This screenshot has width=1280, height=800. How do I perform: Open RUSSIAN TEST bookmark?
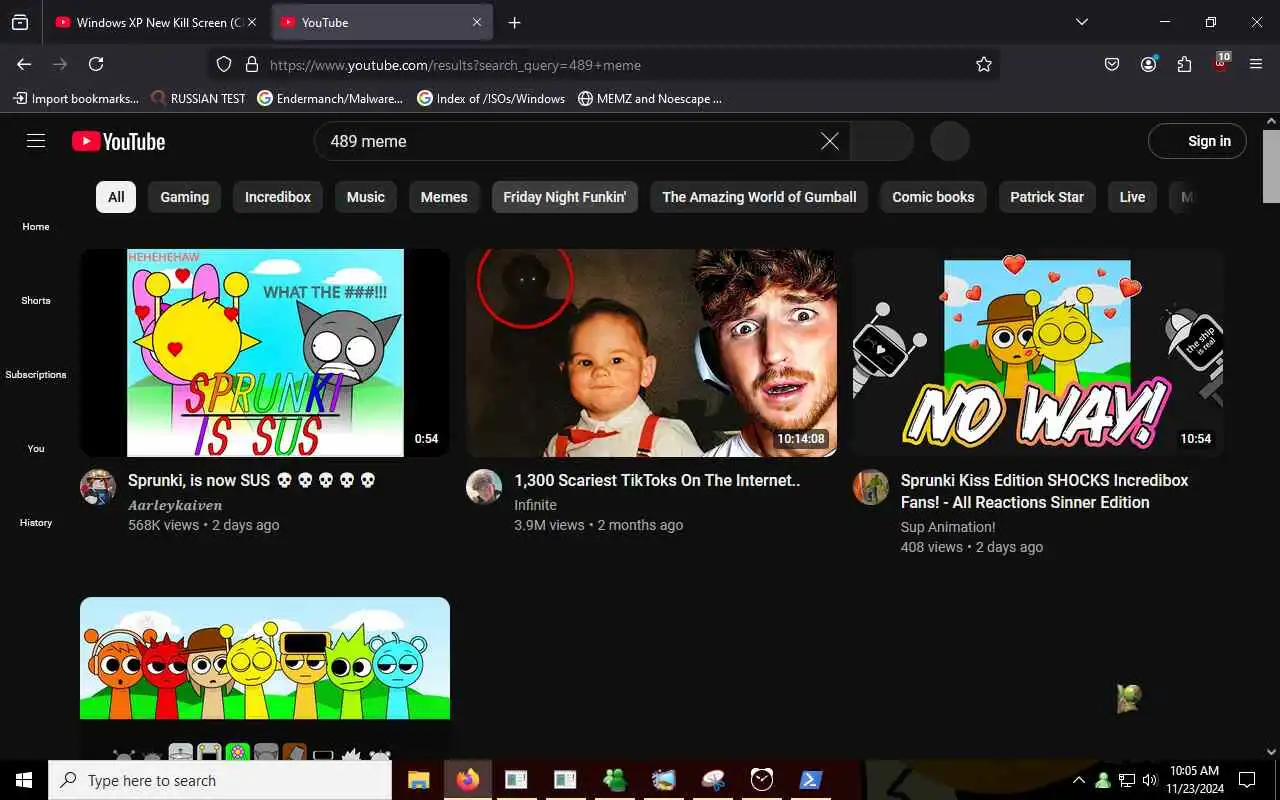(x=198, y=98)
